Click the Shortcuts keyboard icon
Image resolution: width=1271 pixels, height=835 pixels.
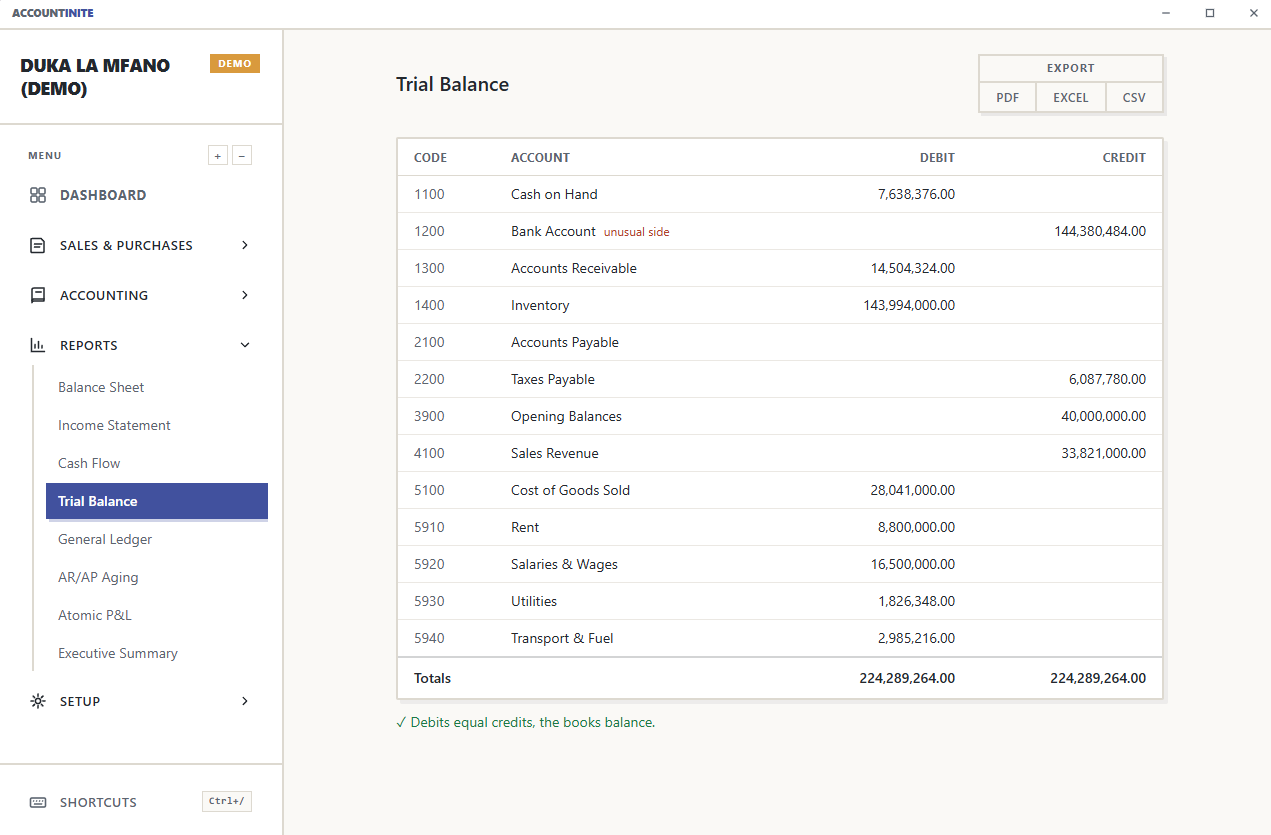(38, 802)
